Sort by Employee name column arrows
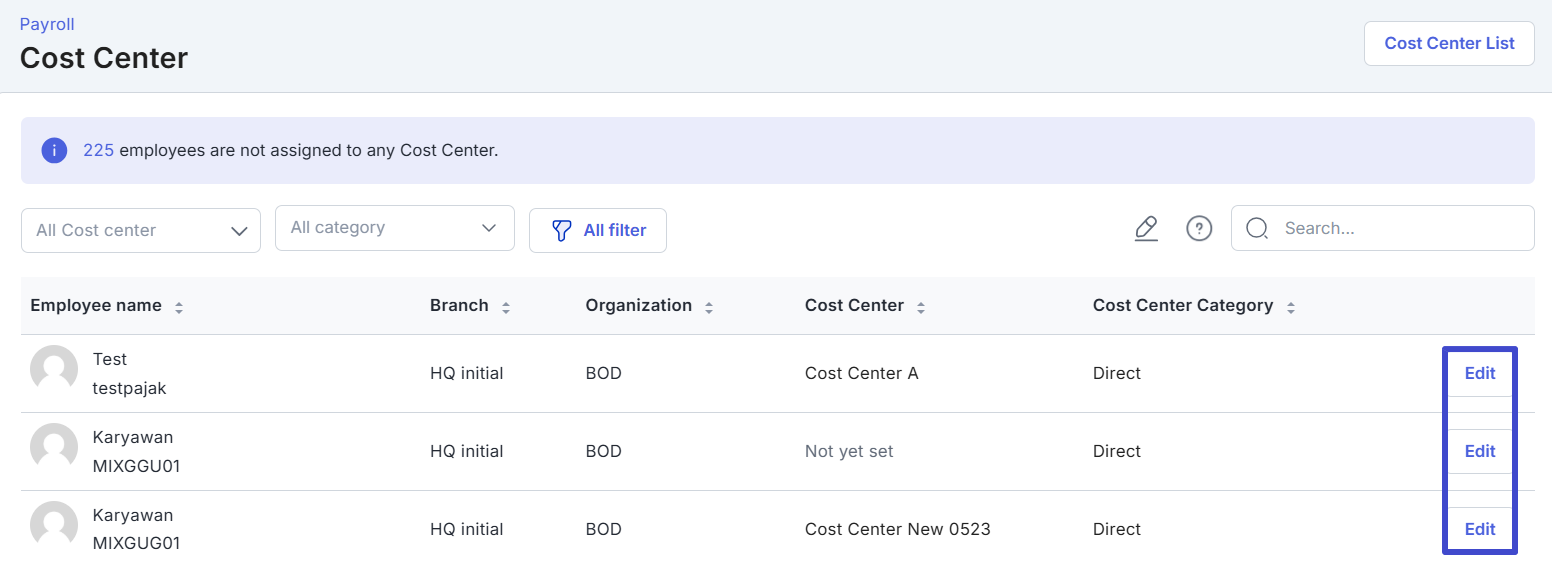This screenshot has width=1552, height=568. pos(179,307)
